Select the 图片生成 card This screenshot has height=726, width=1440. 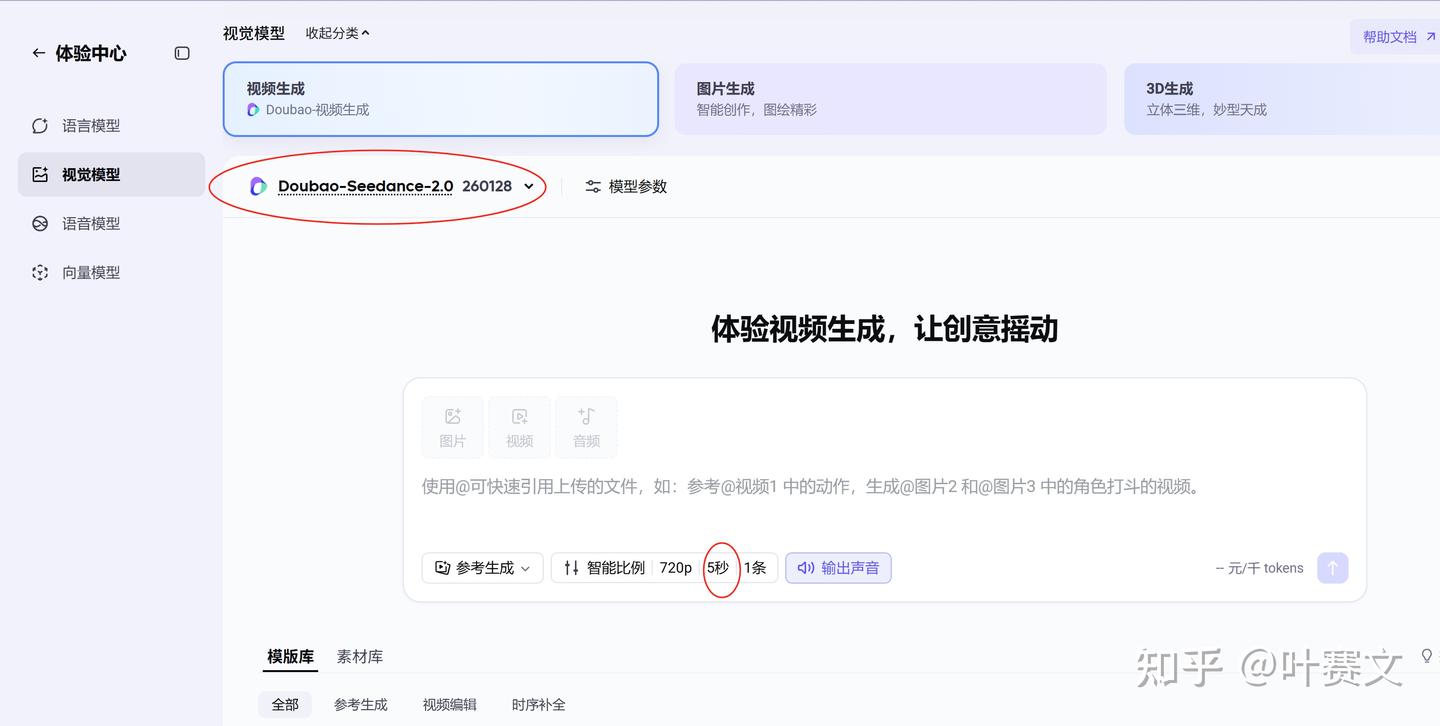[x=890, y=99]
